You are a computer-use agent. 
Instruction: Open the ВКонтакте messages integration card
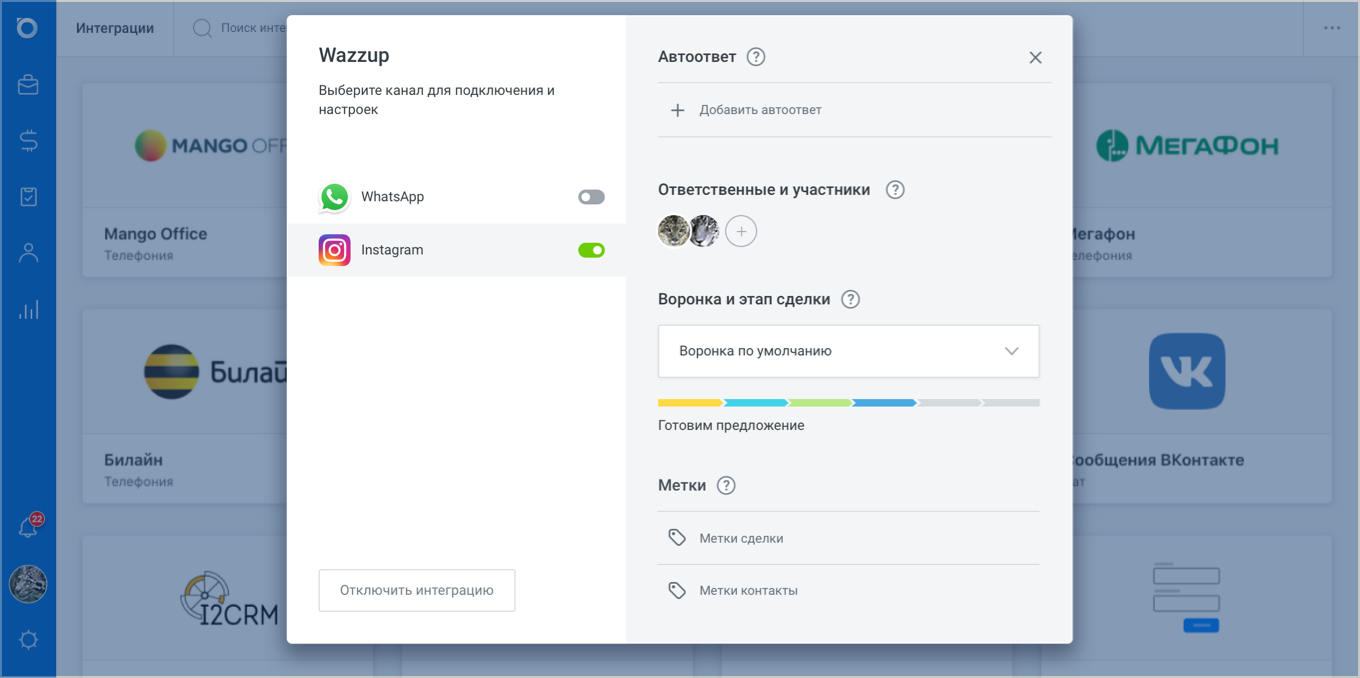click(x=1202, y=406)
